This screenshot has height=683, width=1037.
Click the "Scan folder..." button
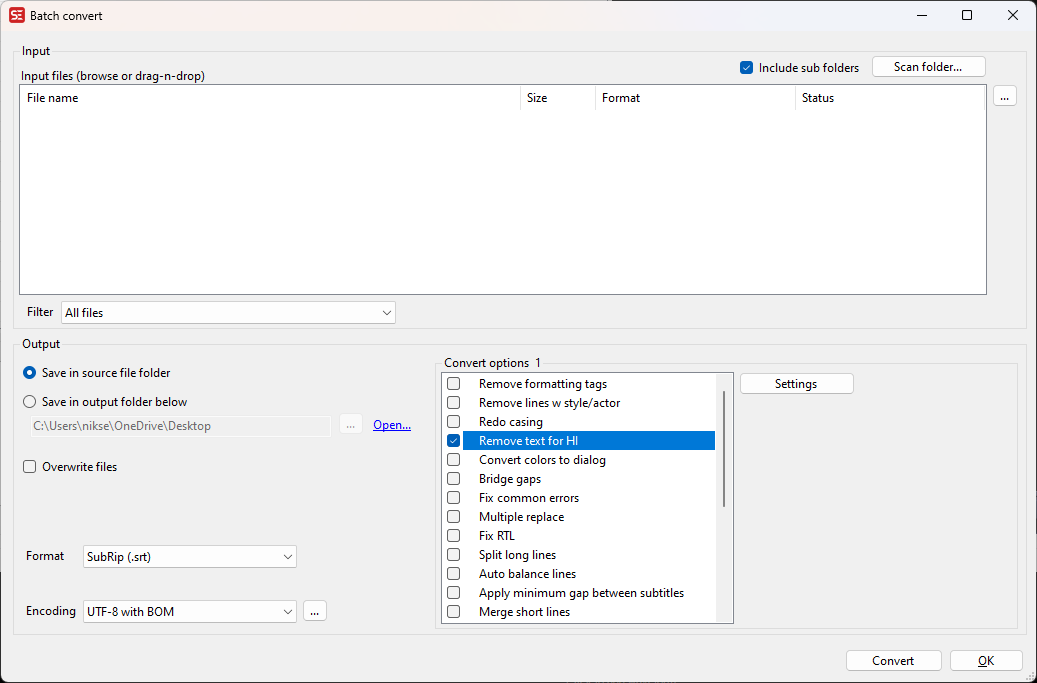928,66
